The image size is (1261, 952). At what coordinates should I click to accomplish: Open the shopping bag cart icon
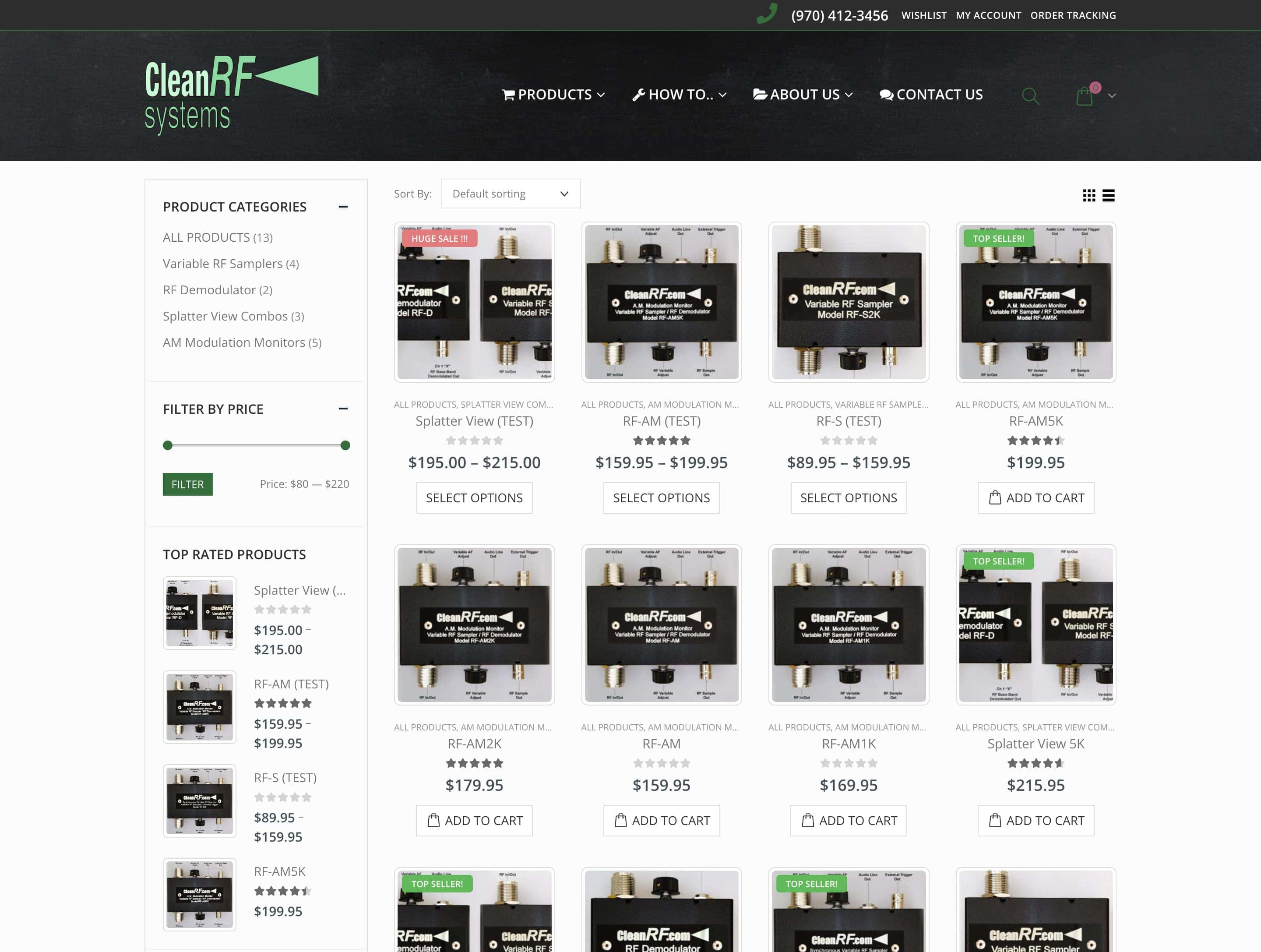[x=1084, y=96]
